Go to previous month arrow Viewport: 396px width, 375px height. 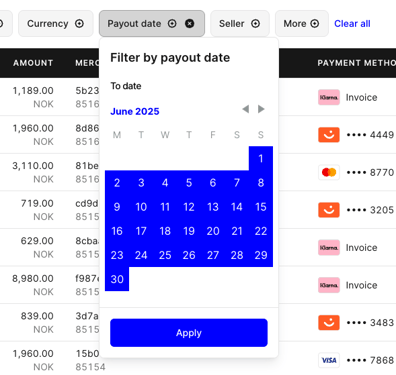pos(246,109)
